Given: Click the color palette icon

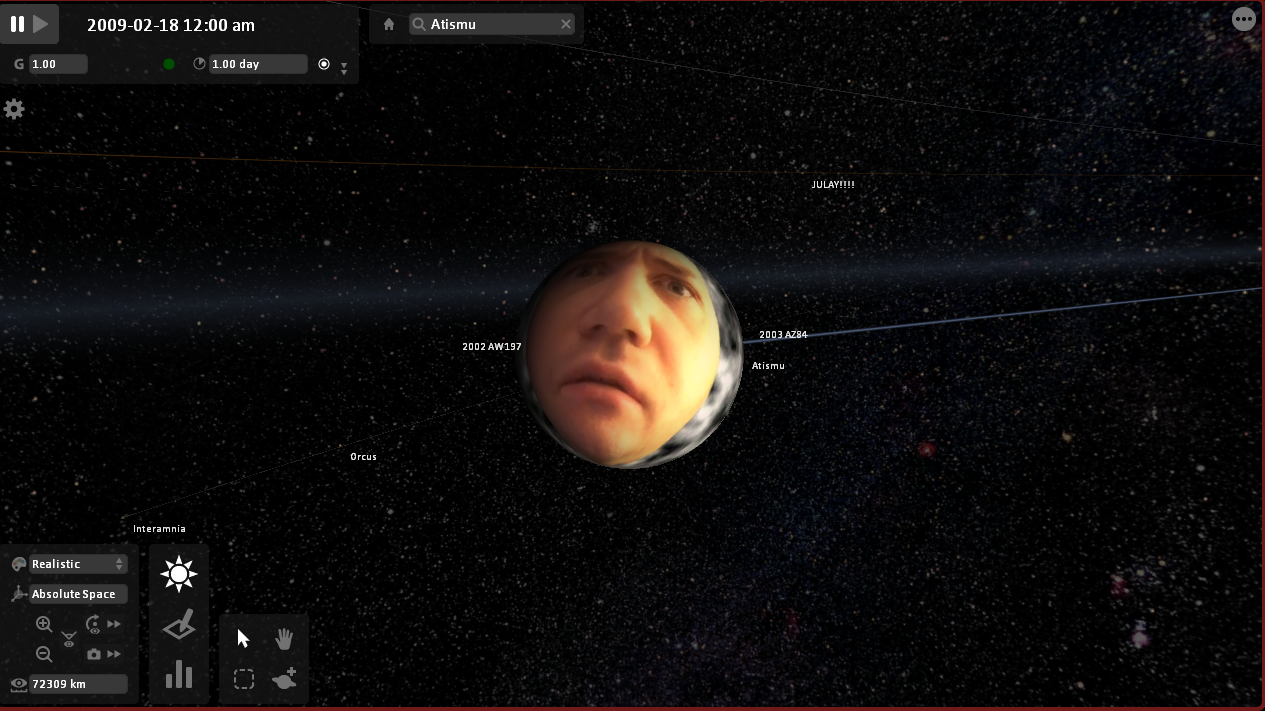Looking at the screenshot, I should tap(18, 564).
